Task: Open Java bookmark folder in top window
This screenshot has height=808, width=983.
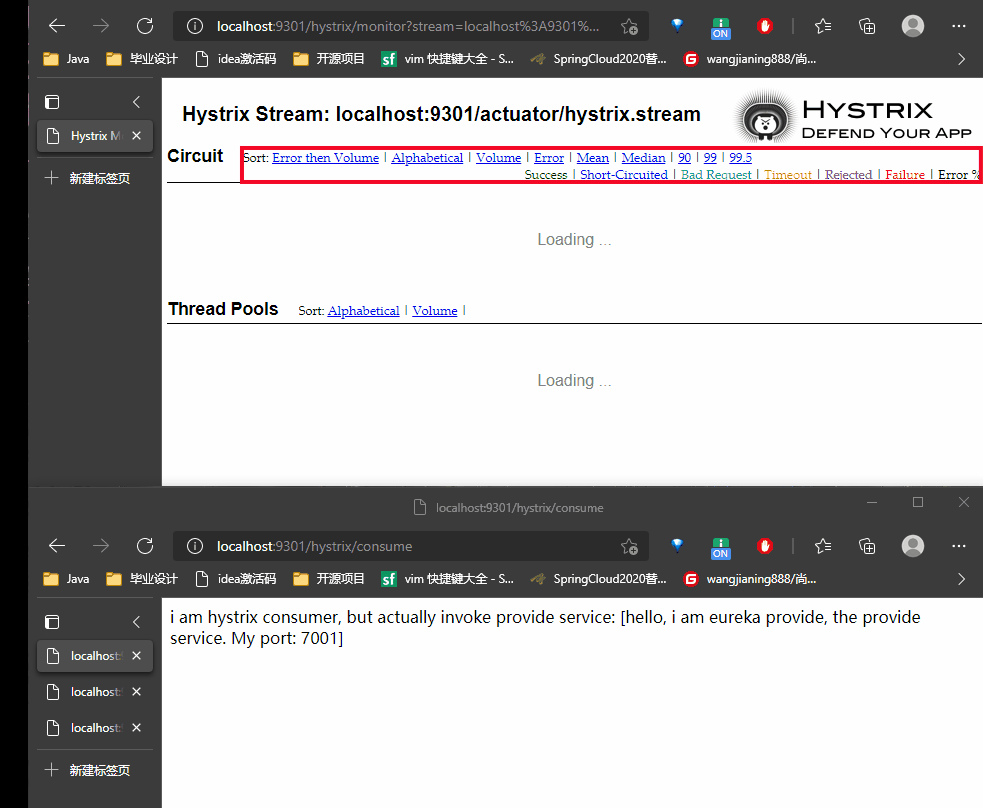Action: 66,59
